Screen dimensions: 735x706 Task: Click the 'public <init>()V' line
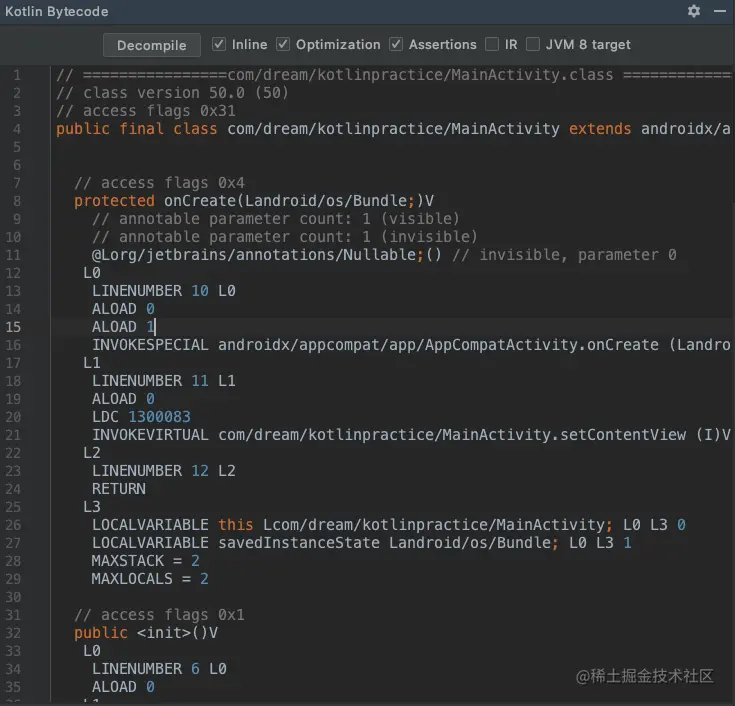click(146, 633)
